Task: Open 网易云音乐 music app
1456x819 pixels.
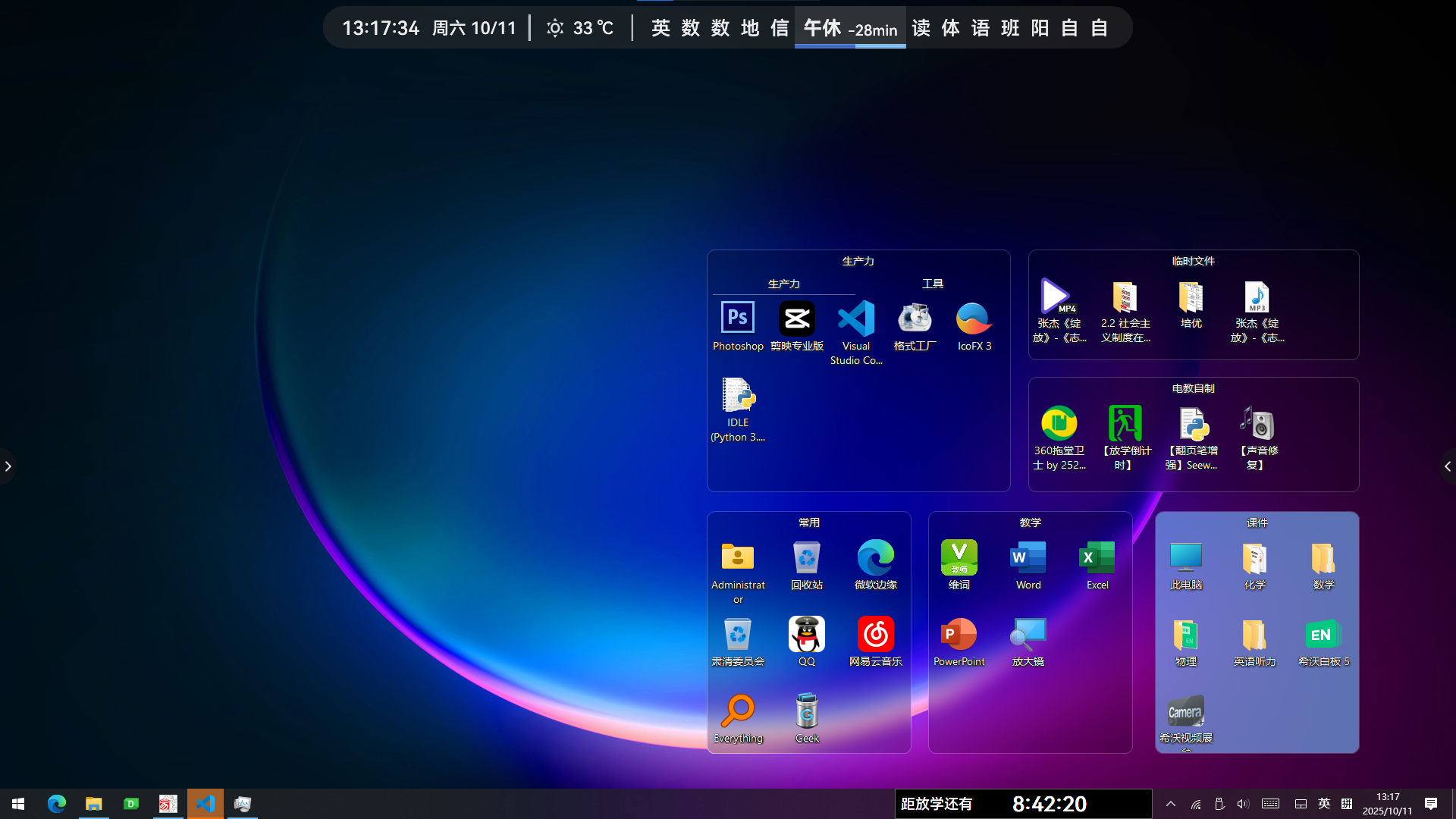Action: (x=875, y=635)
